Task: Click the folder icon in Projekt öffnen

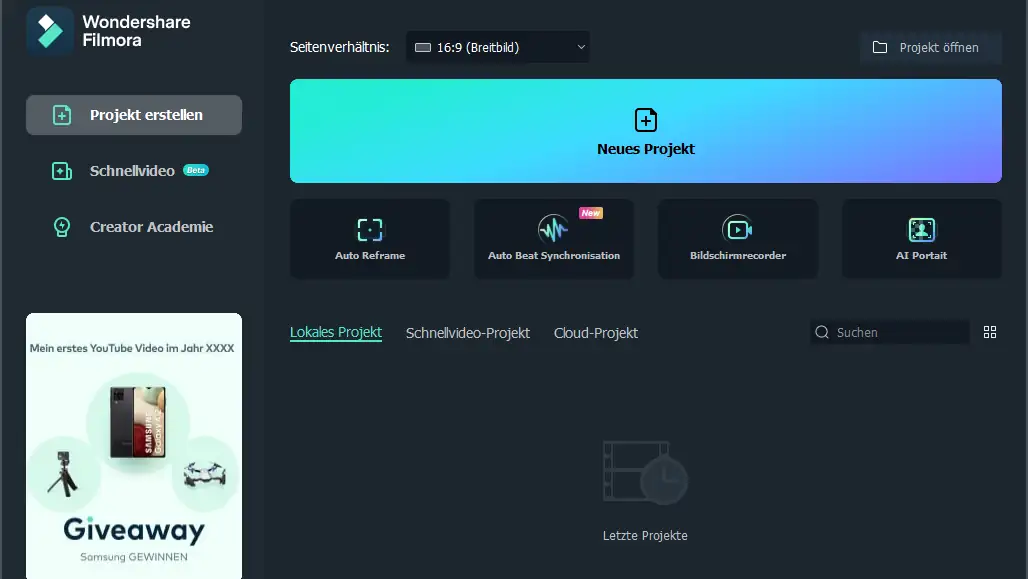Action: pyautogui.click(x=880, y=47)
